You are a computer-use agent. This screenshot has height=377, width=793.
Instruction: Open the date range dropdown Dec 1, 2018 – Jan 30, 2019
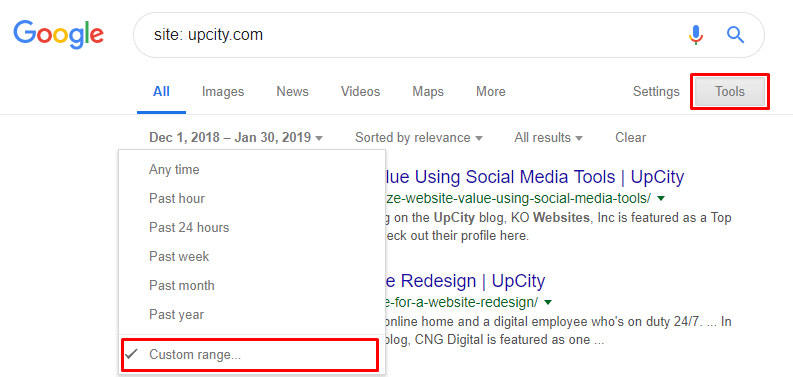click(x=236, y=137)
